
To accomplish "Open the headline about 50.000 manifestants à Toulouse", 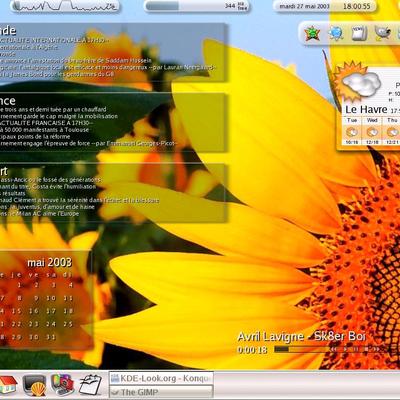I will click(44, 130).
